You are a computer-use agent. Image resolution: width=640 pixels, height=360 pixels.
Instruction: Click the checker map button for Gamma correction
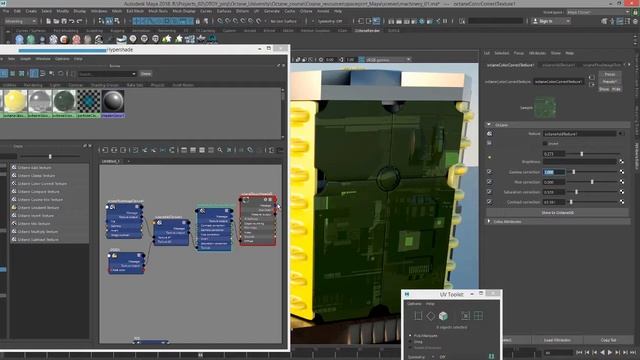coord(621,172)
